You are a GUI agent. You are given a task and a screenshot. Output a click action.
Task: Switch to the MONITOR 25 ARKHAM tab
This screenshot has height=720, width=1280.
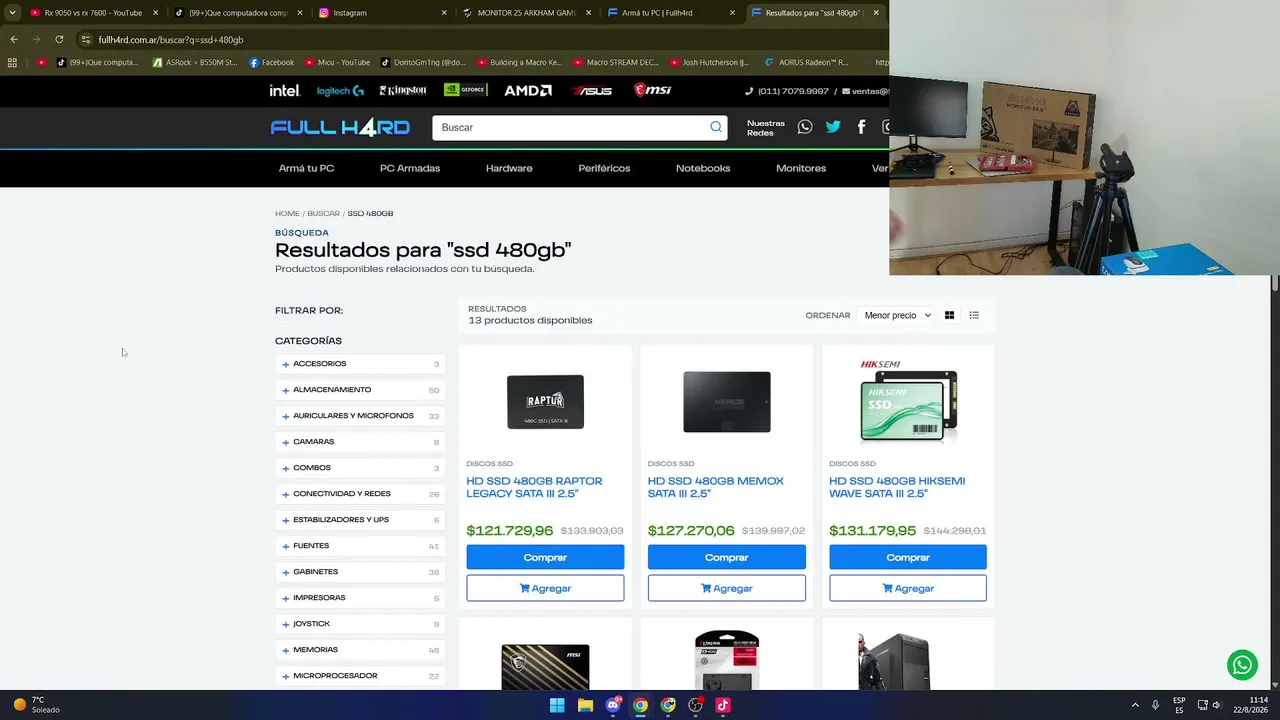pyautogui.click(x=526, y=13)
